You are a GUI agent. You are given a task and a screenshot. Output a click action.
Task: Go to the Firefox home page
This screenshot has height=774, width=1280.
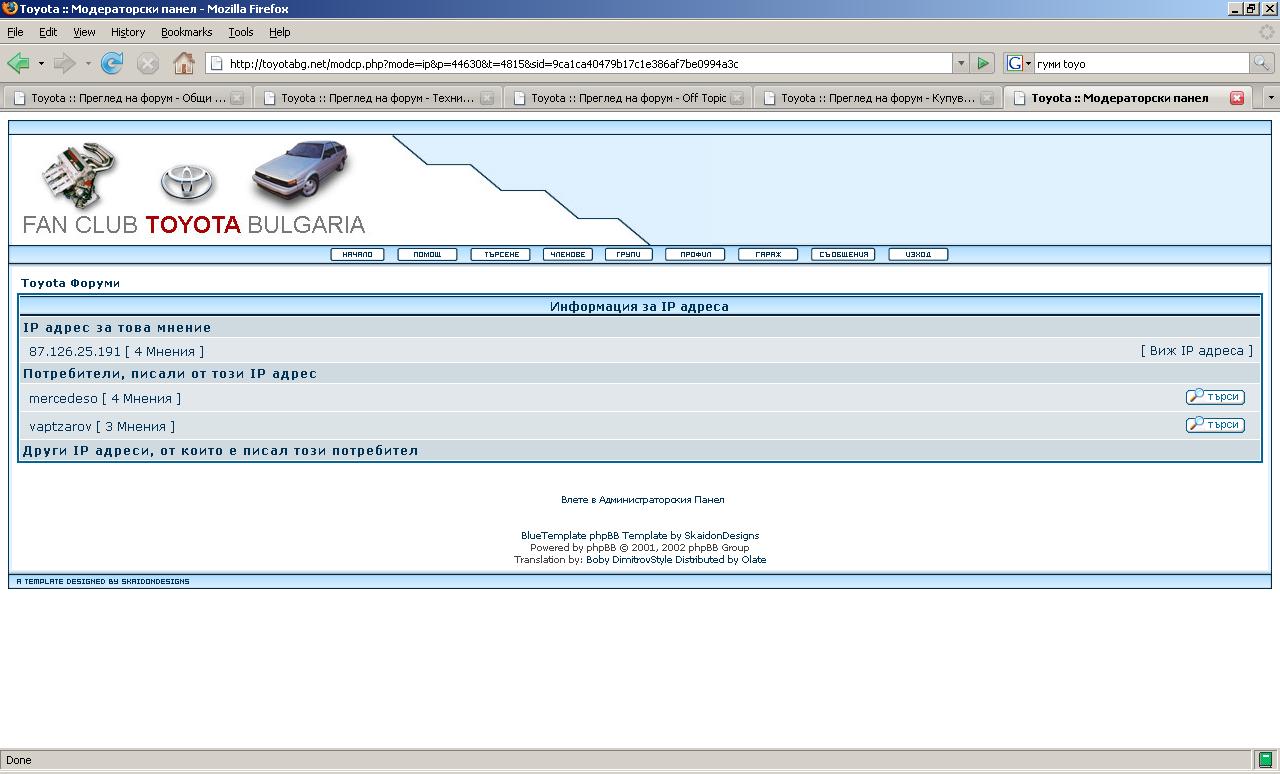tap(183, 64)
